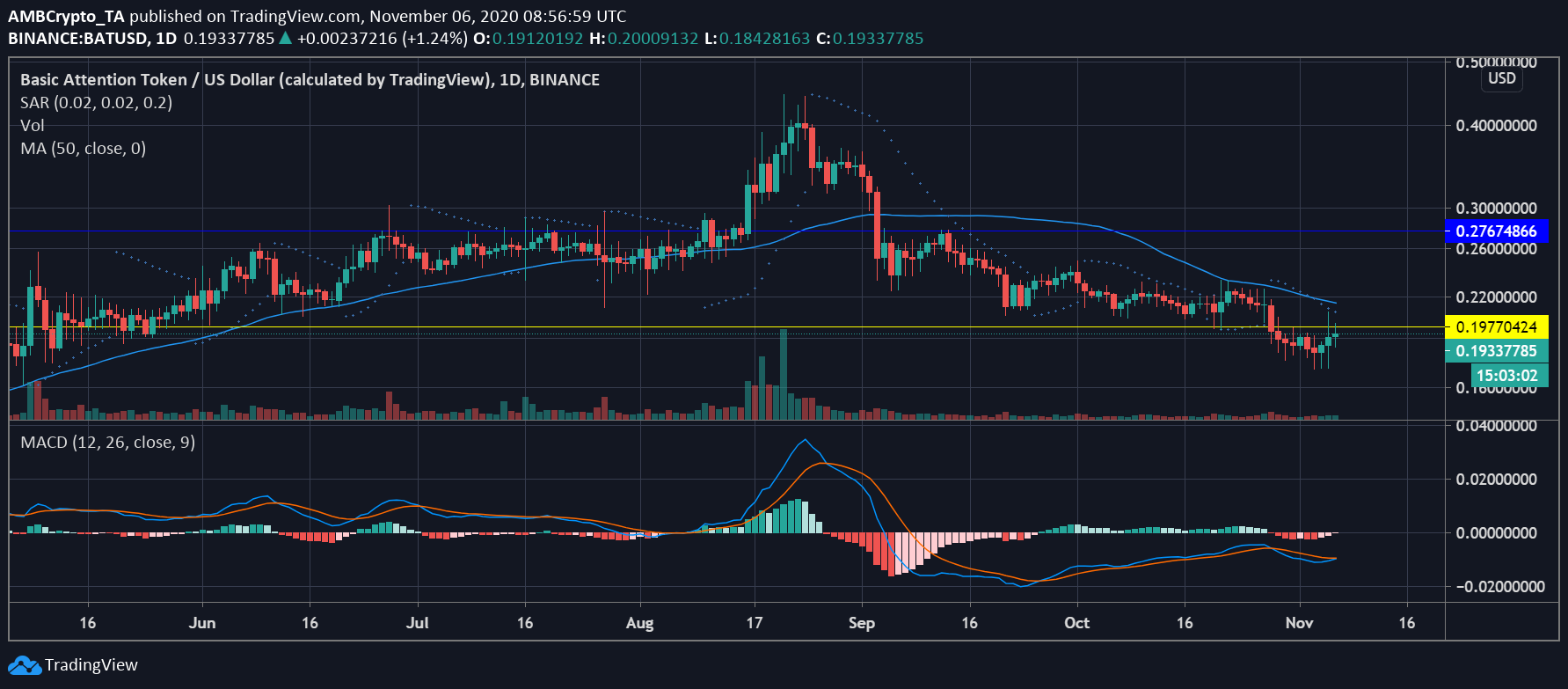Select the USD currency label on price axis
This screenshot has width=1568, height=689.
click(x=1502, y=78)
